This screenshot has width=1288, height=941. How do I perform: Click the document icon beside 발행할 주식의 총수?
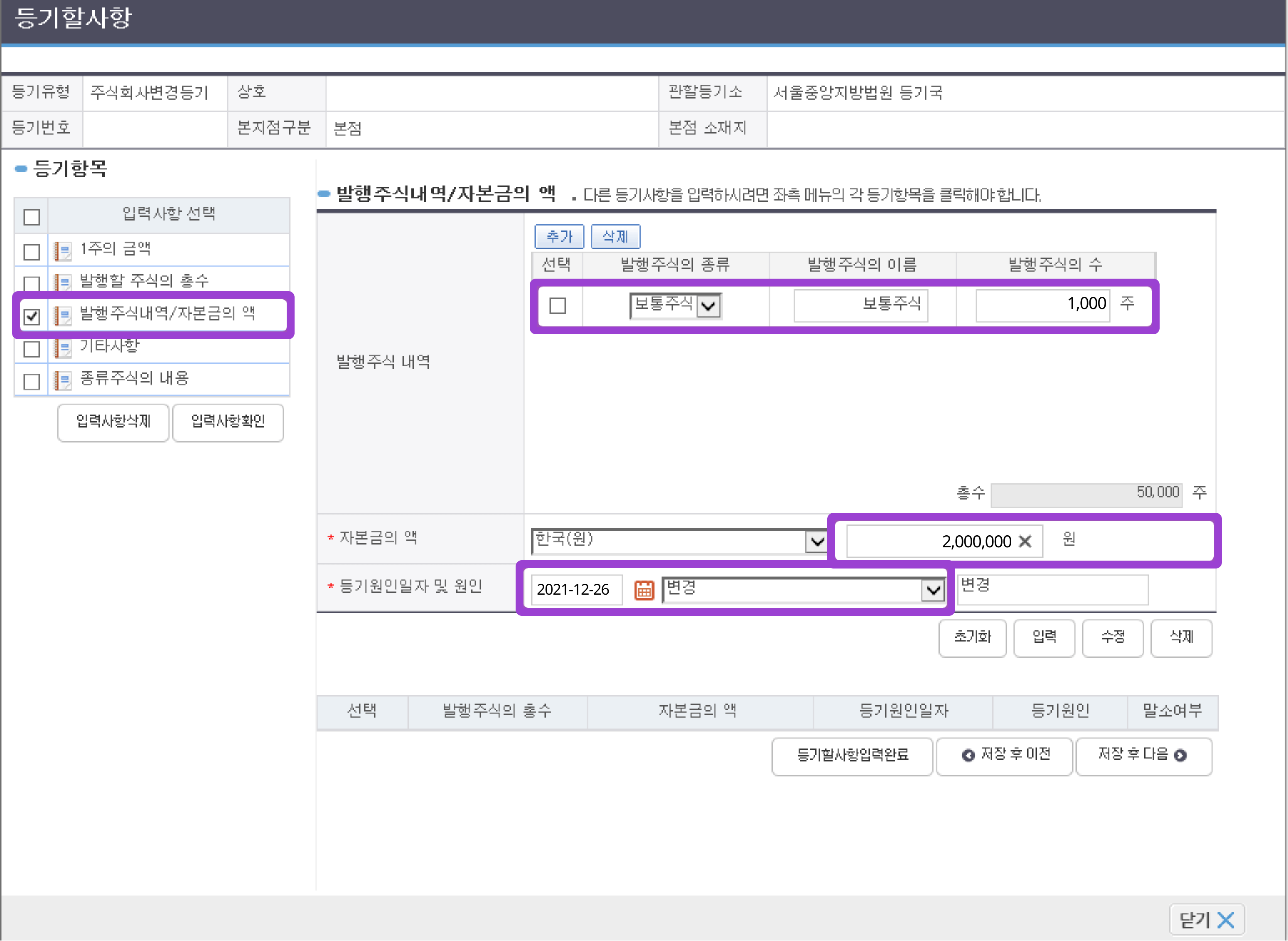click(x=63, y=281)
